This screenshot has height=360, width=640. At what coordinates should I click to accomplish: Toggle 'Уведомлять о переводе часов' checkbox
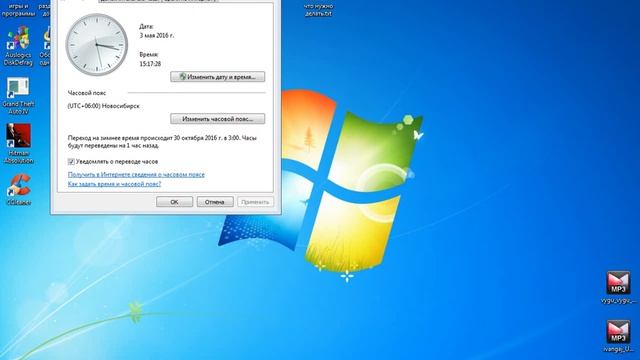(71, 162)
